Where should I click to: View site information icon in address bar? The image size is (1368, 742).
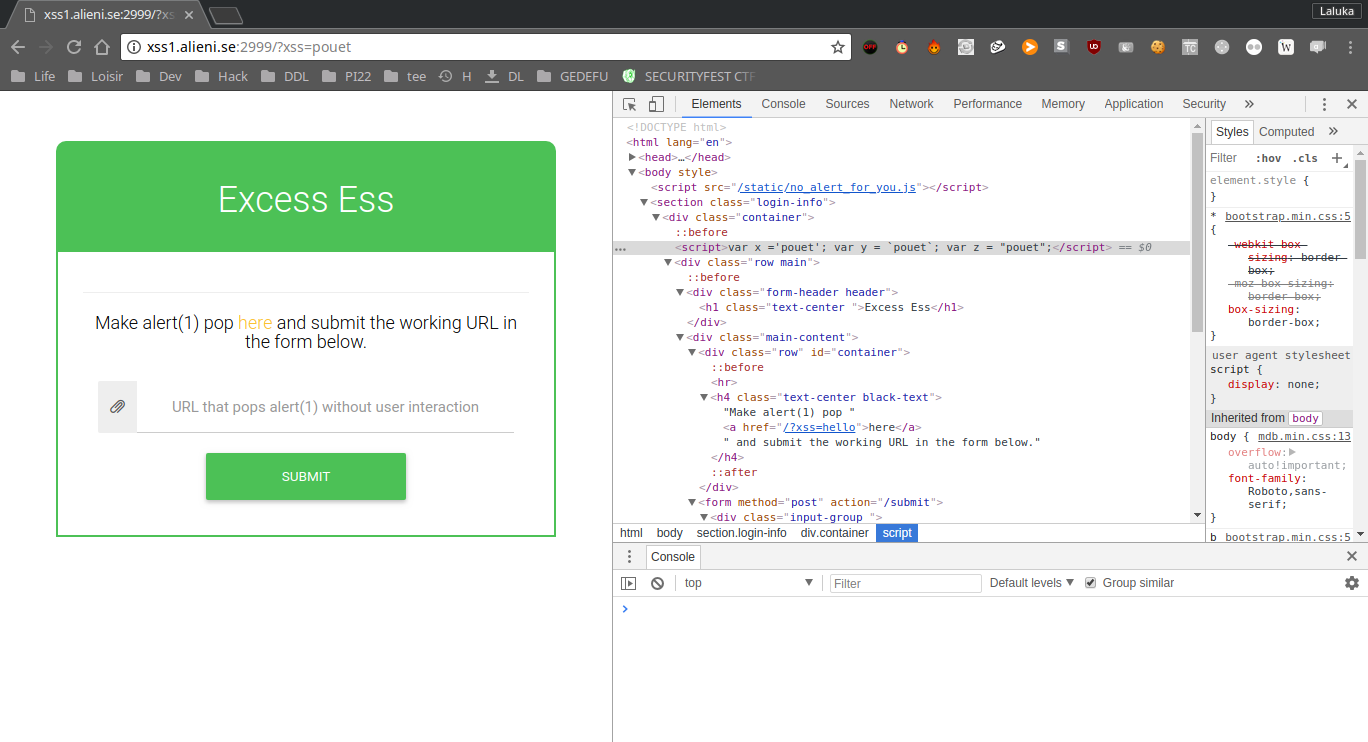134,47
